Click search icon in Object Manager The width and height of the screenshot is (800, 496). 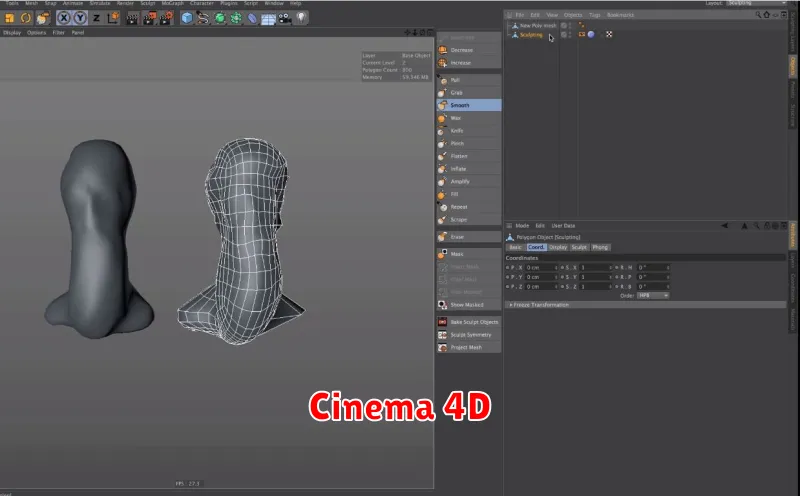758,15
